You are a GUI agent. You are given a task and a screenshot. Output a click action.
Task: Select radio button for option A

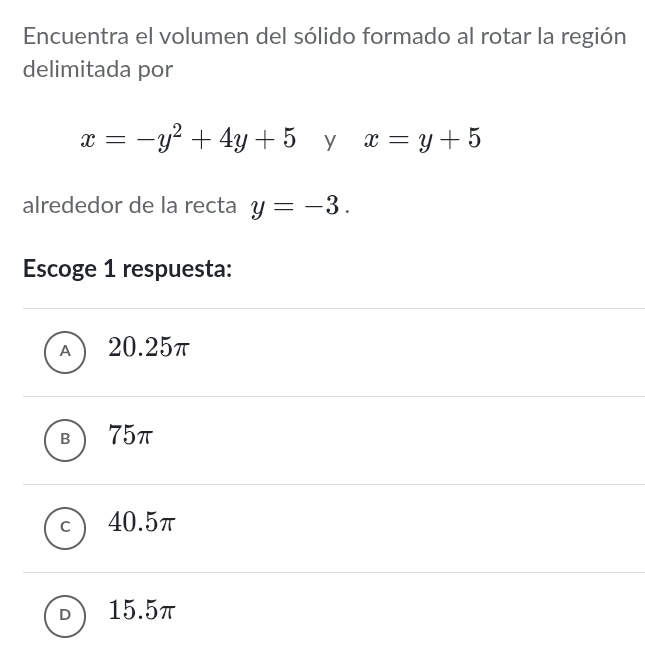click(x=65, y=351)
